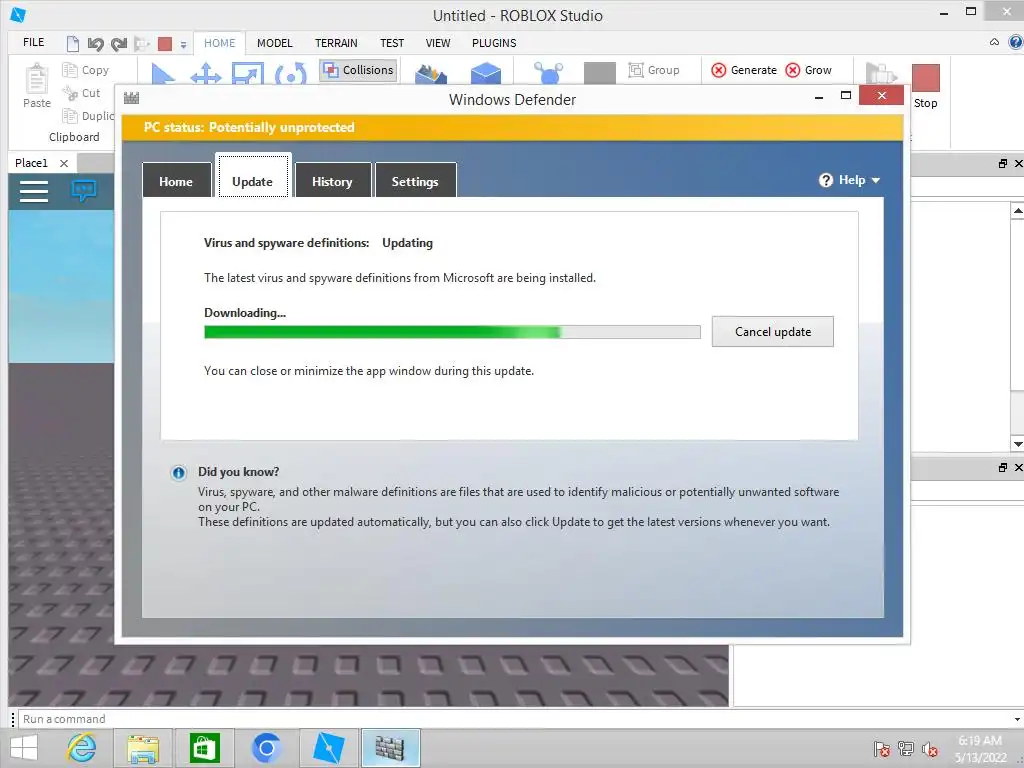
Task: Switch to the TEST ribbon tab
Action: pyautogui.click(x=392, y=43)
